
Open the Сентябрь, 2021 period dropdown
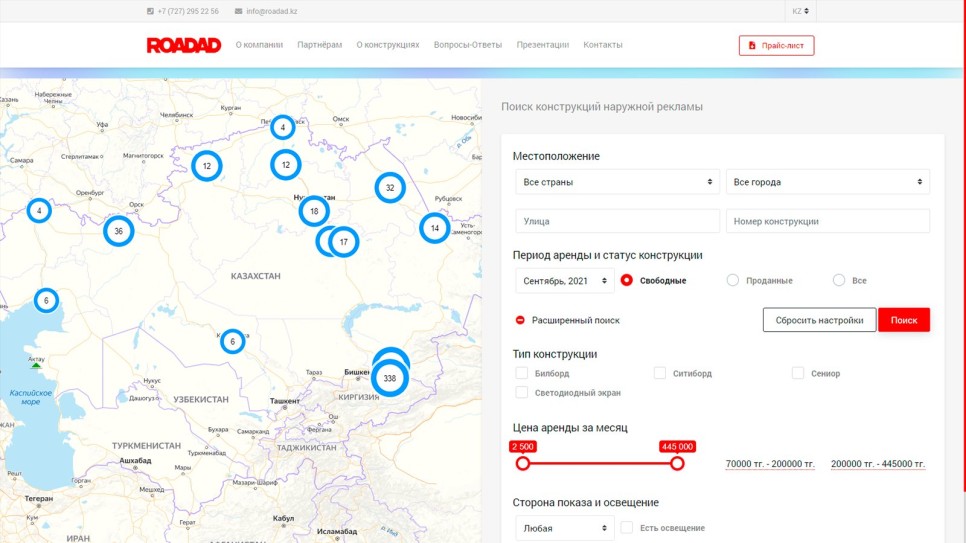point(564,281)
